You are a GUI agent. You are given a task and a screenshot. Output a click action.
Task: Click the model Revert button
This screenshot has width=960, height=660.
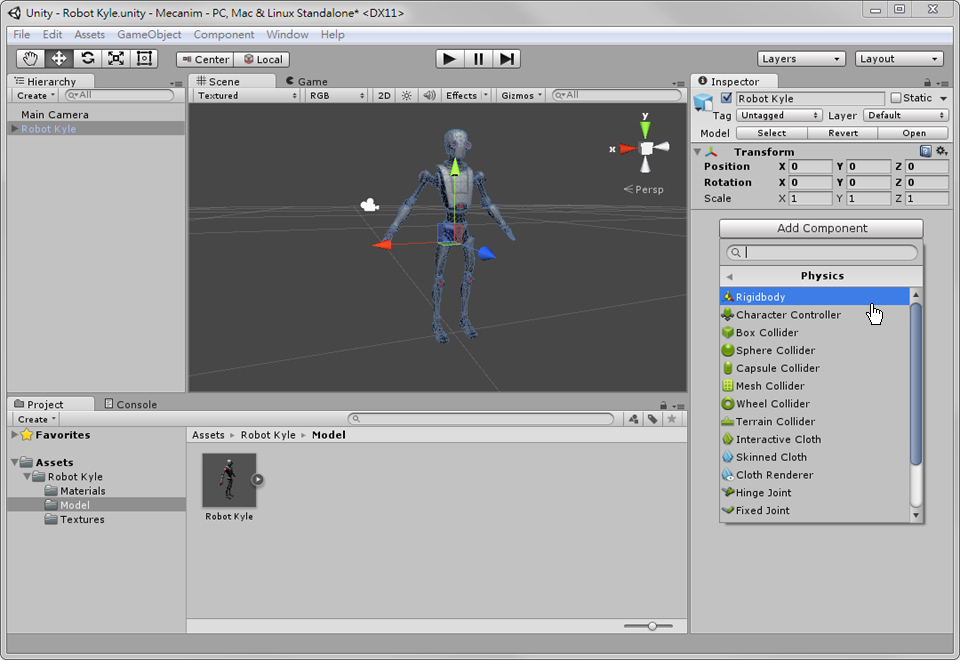click(x=842, y=133)
